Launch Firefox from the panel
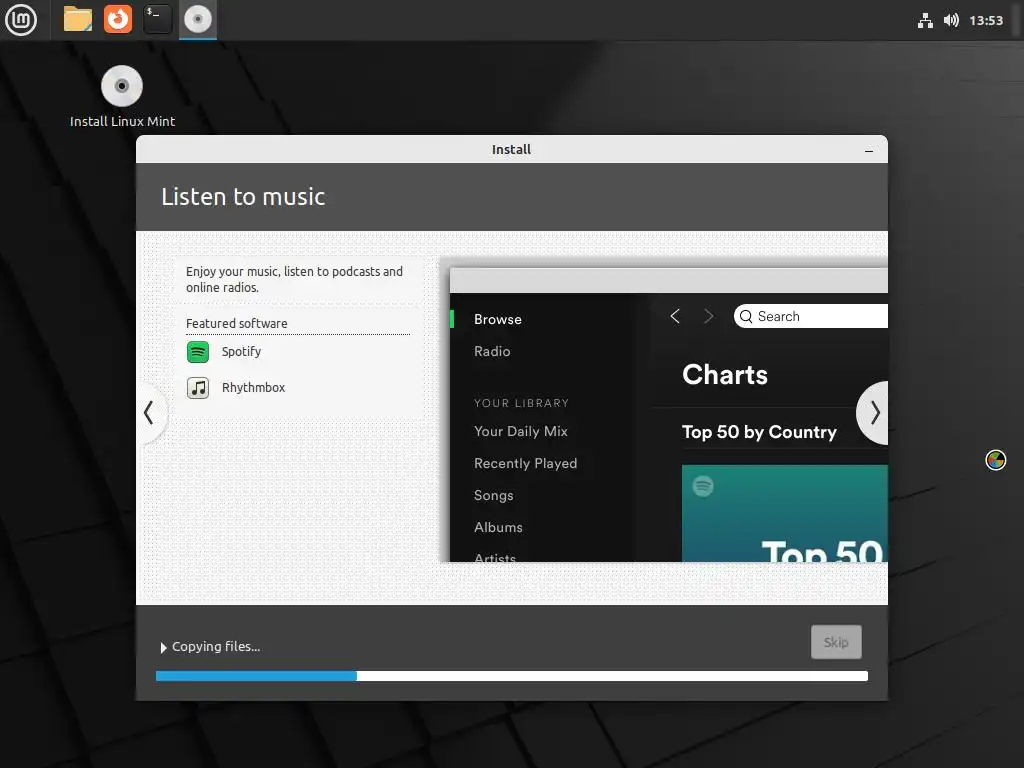The width and height of the screenshot is (1024, 768). (118, 20)
